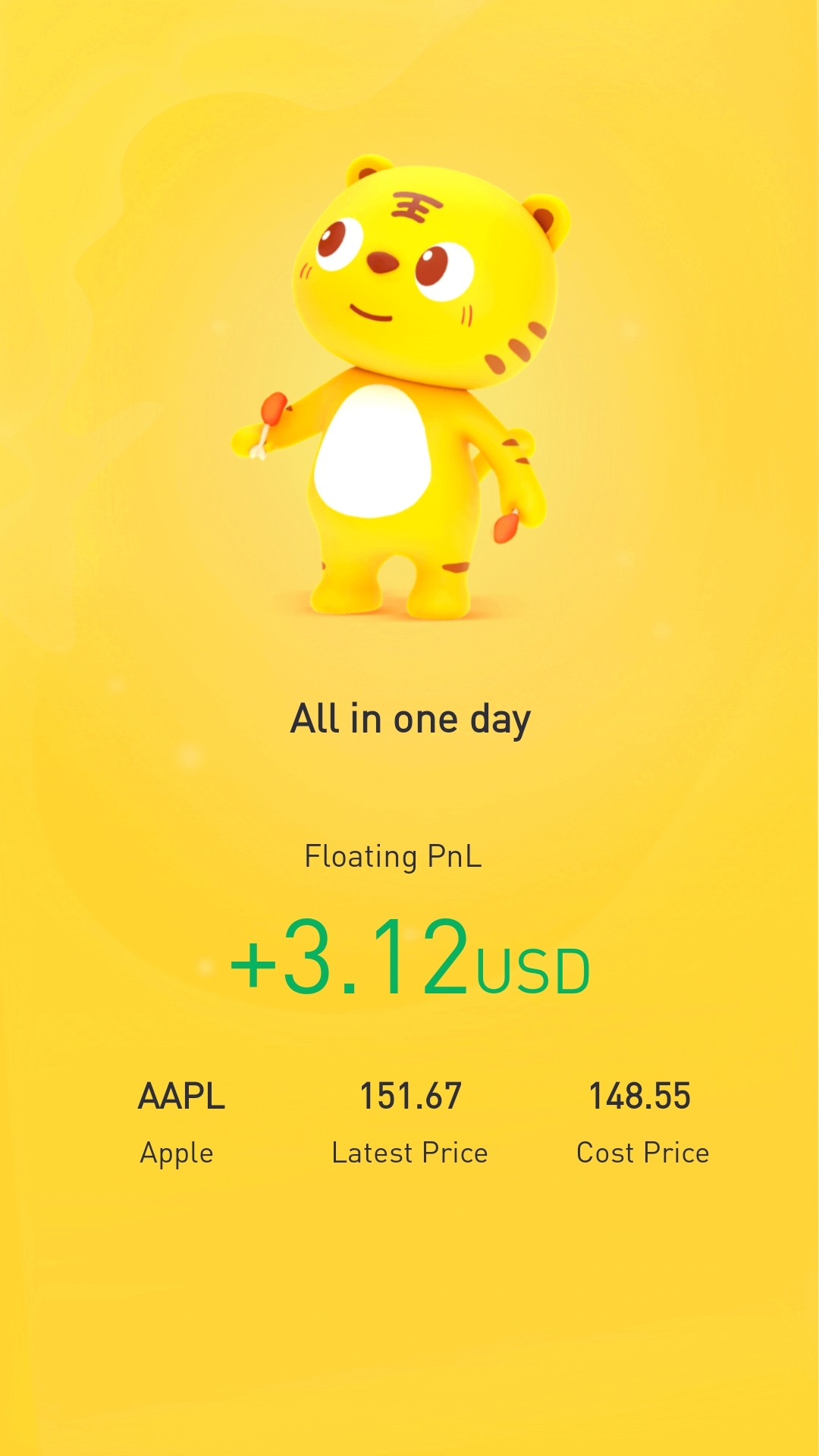Viewport: 819px width, 1456px height.
Task: Click the "Cost Price" label
Action: (x=642, y=1153)
